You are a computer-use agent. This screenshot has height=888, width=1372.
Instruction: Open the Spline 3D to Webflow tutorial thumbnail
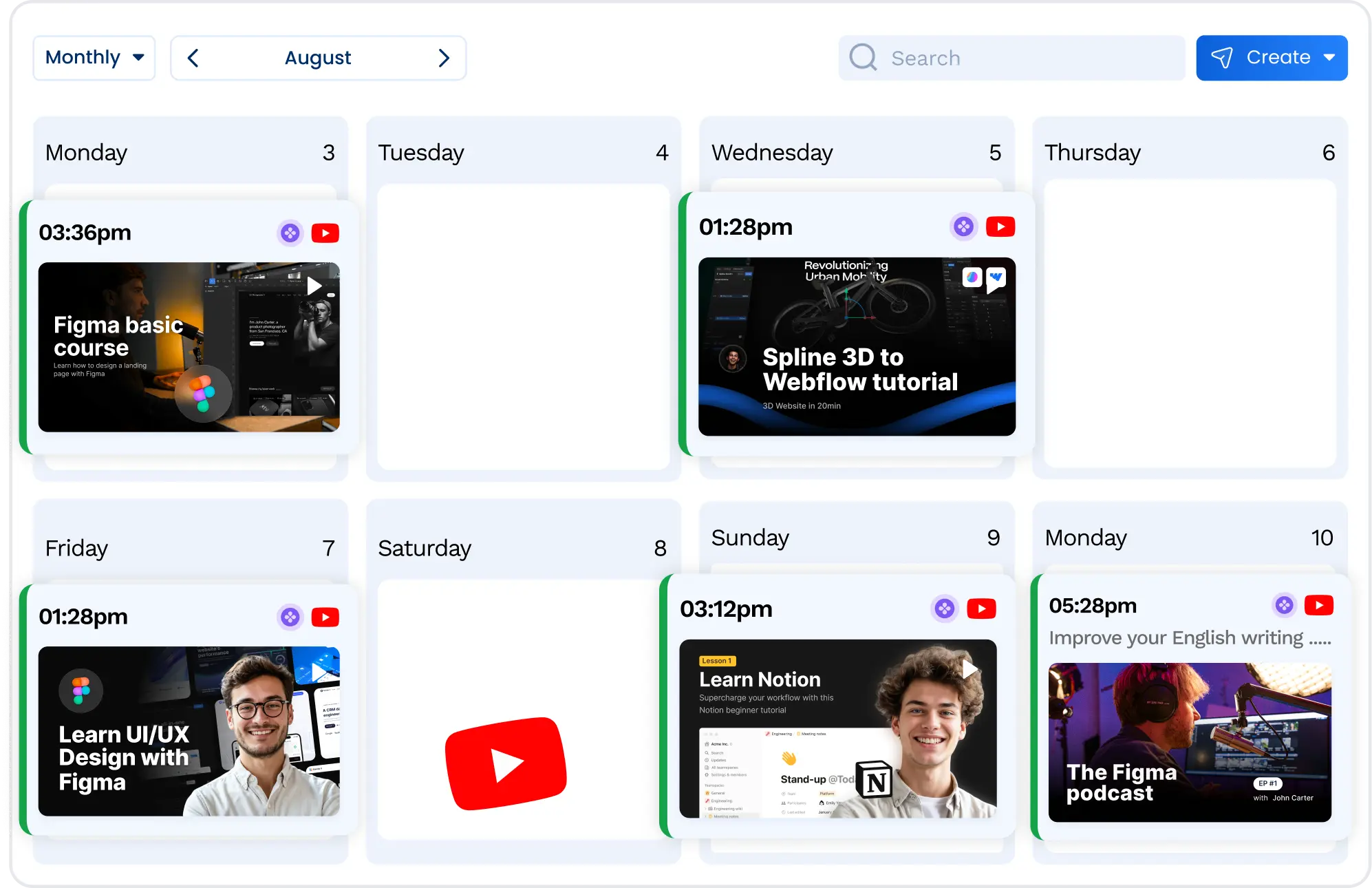[857, 346]
